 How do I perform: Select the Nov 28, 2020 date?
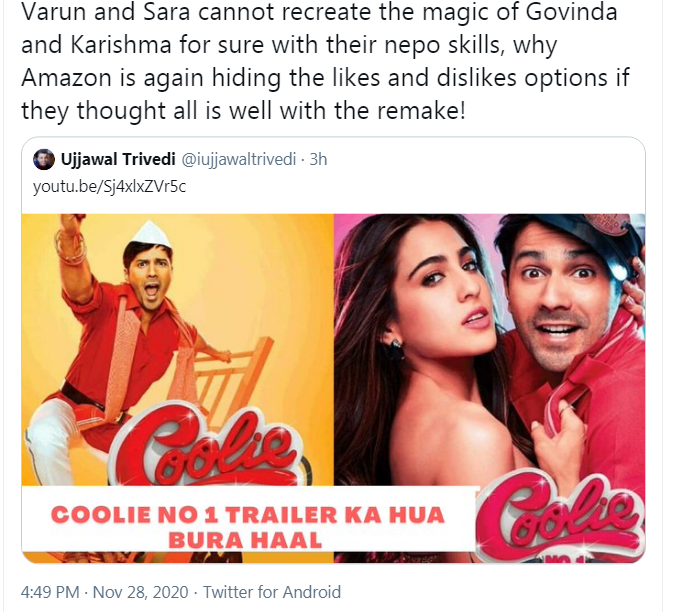coord(141,592)
